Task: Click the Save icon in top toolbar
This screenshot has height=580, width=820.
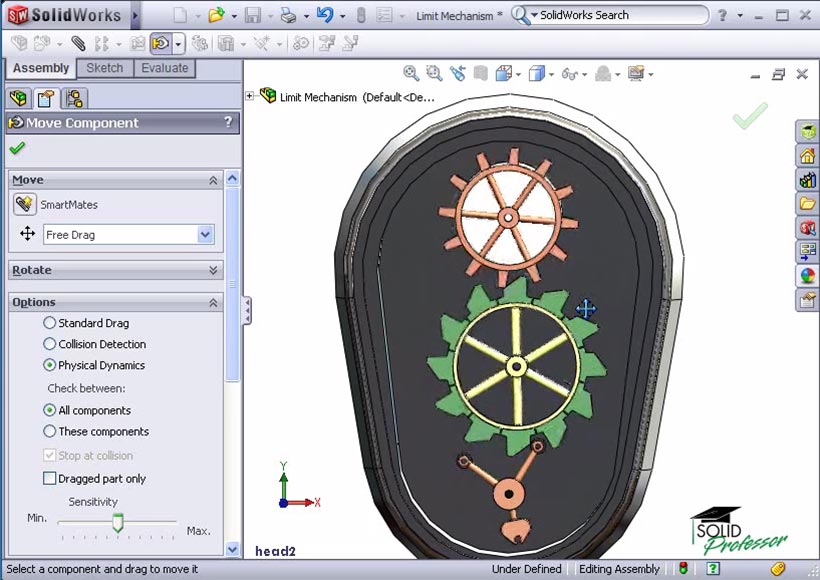Action: tap(252, 15)
